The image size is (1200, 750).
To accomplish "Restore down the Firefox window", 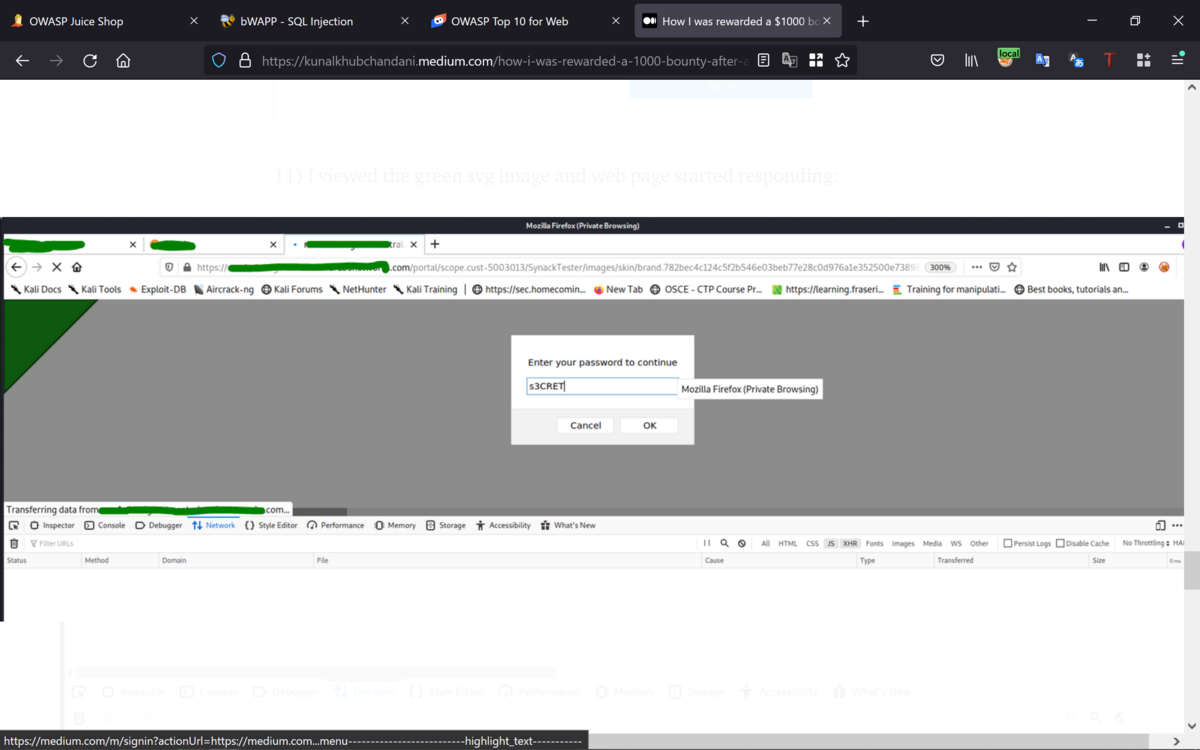I will [1135, 21].
